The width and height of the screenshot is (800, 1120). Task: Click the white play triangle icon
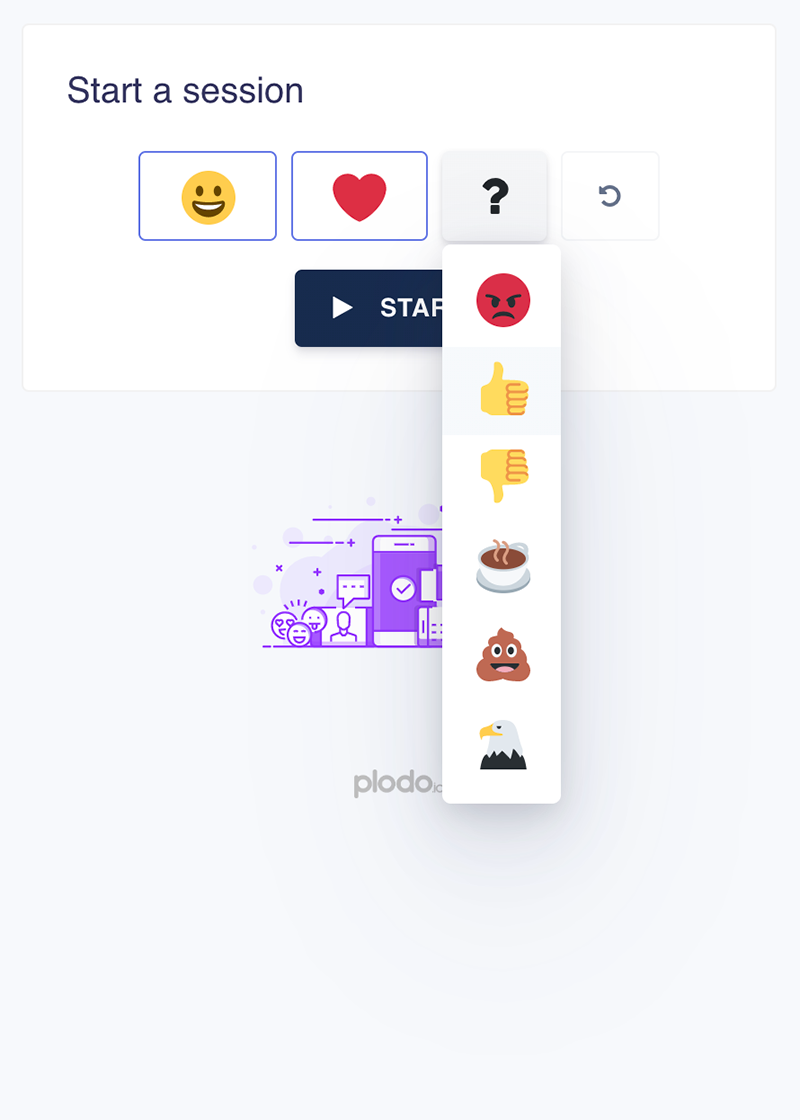[x=342, y=308]
